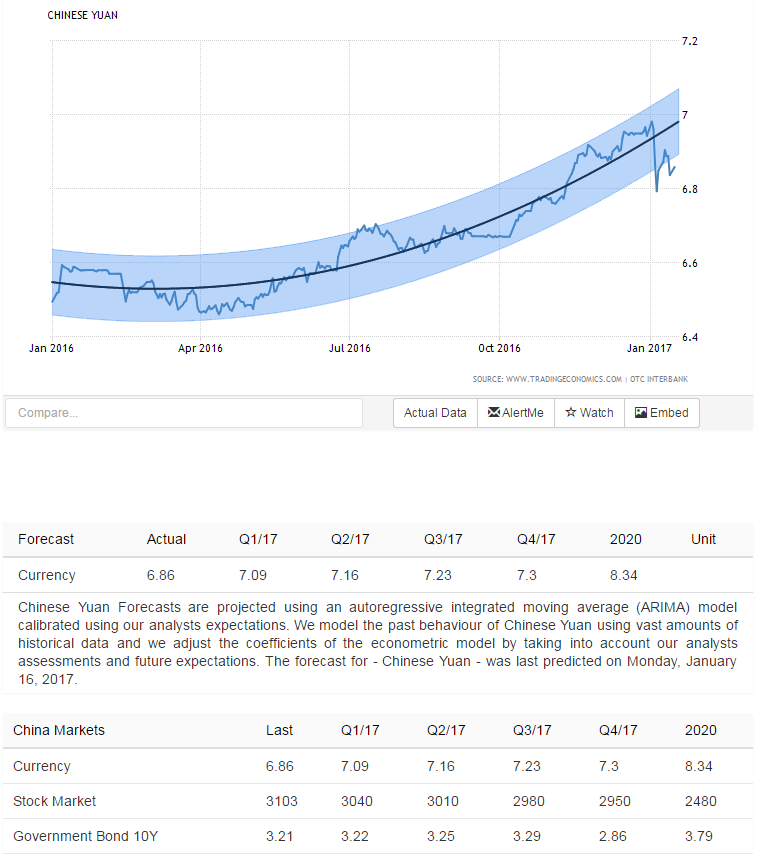This screenshot has width=761, height=854.
Task: Click the Jan 2017 x-axis label
Action: tap(649, 348)
